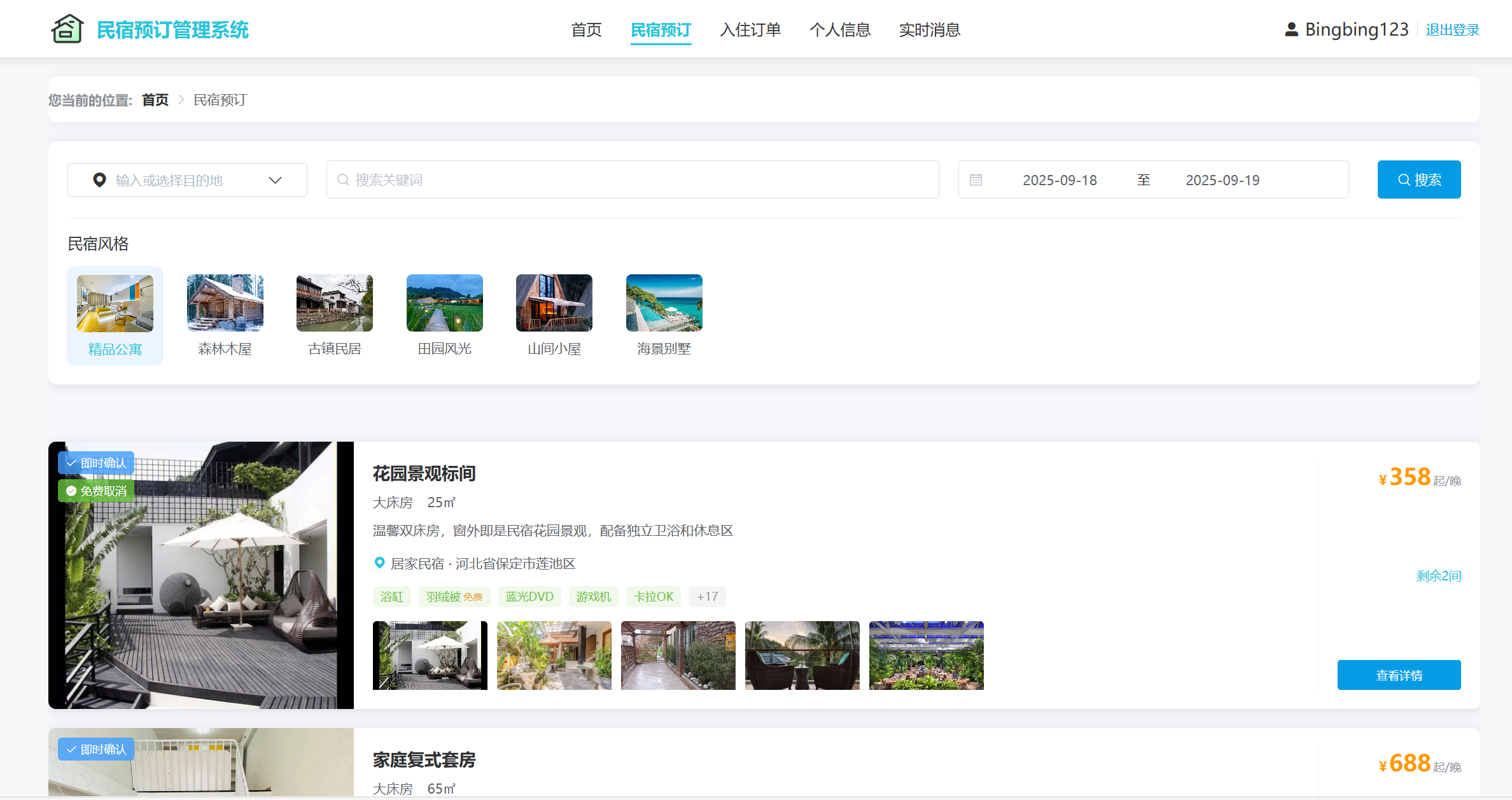Screen dimensions: 1512x800
Task: Open the destination dropdown arrow
Action: (275, 180)
